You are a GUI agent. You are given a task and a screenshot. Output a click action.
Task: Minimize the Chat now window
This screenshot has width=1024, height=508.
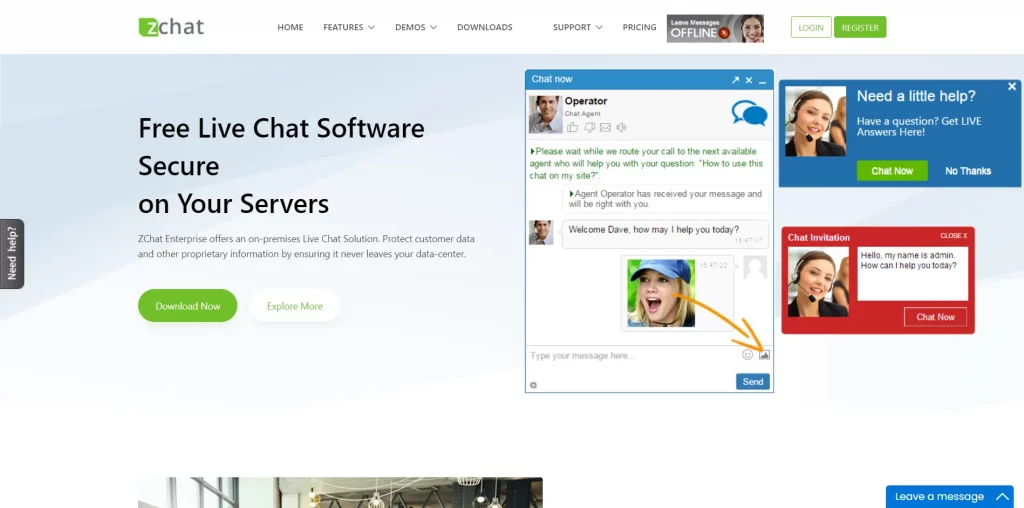tap(762, 80)
